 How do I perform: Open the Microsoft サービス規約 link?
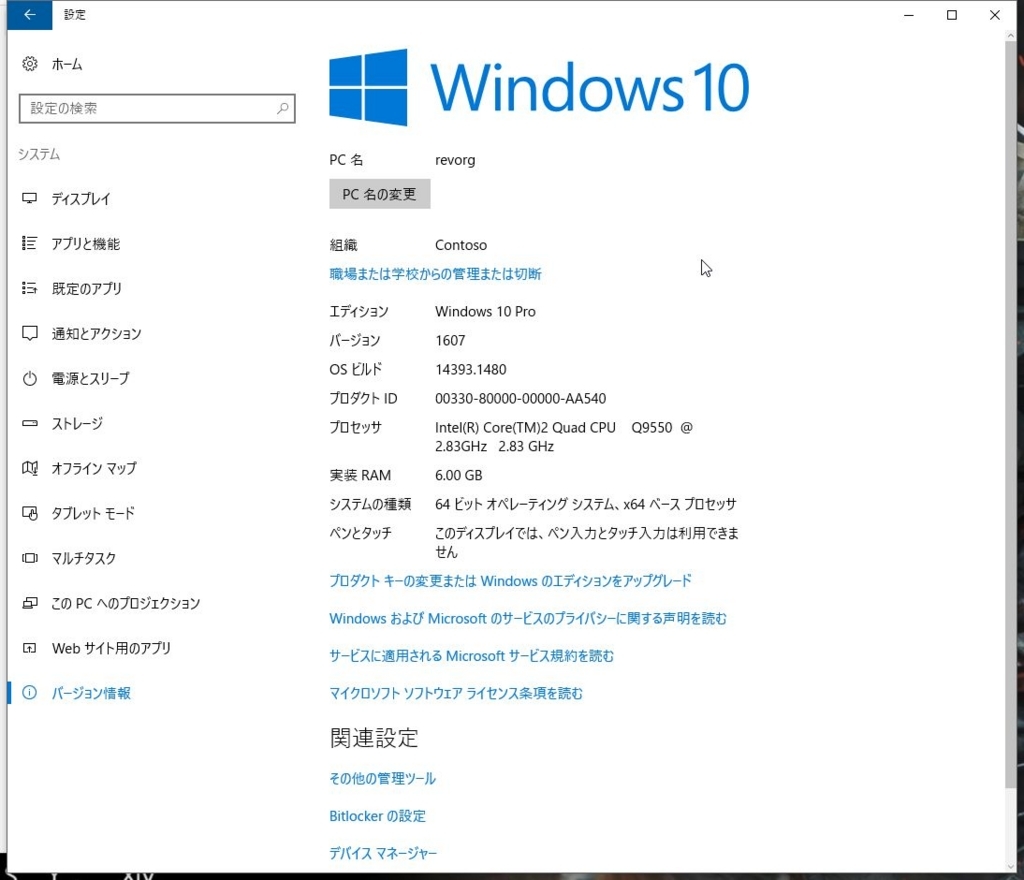click(x=472, y=655)
